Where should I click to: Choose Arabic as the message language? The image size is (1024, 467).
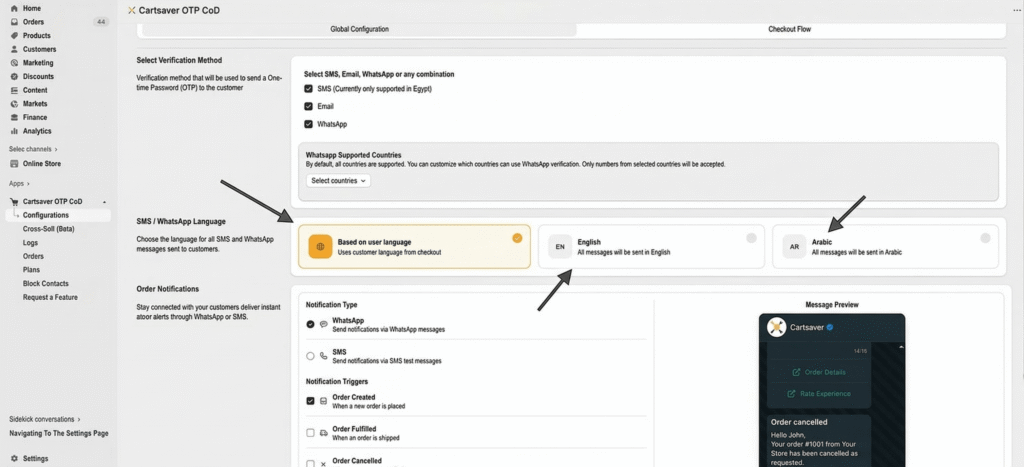click(x=885, y=246)
